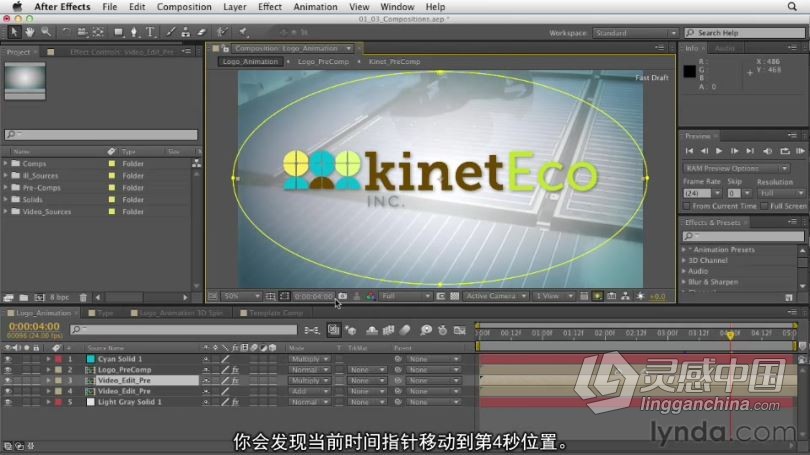810x455 pixels.
Task: Change Cyan Solid 1 blending mode Multiply
Action: [x=309, y=359]
